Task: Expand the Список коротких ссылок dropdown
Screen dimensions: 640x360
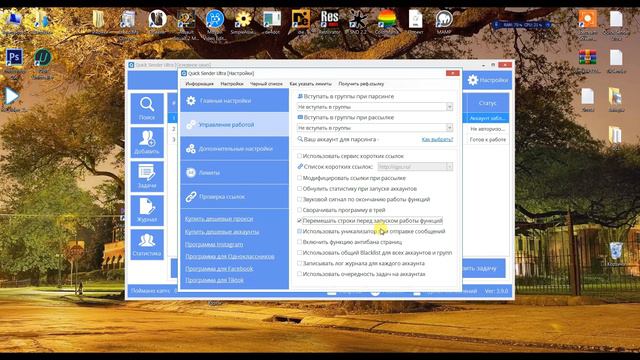Action: pos(449,167)
